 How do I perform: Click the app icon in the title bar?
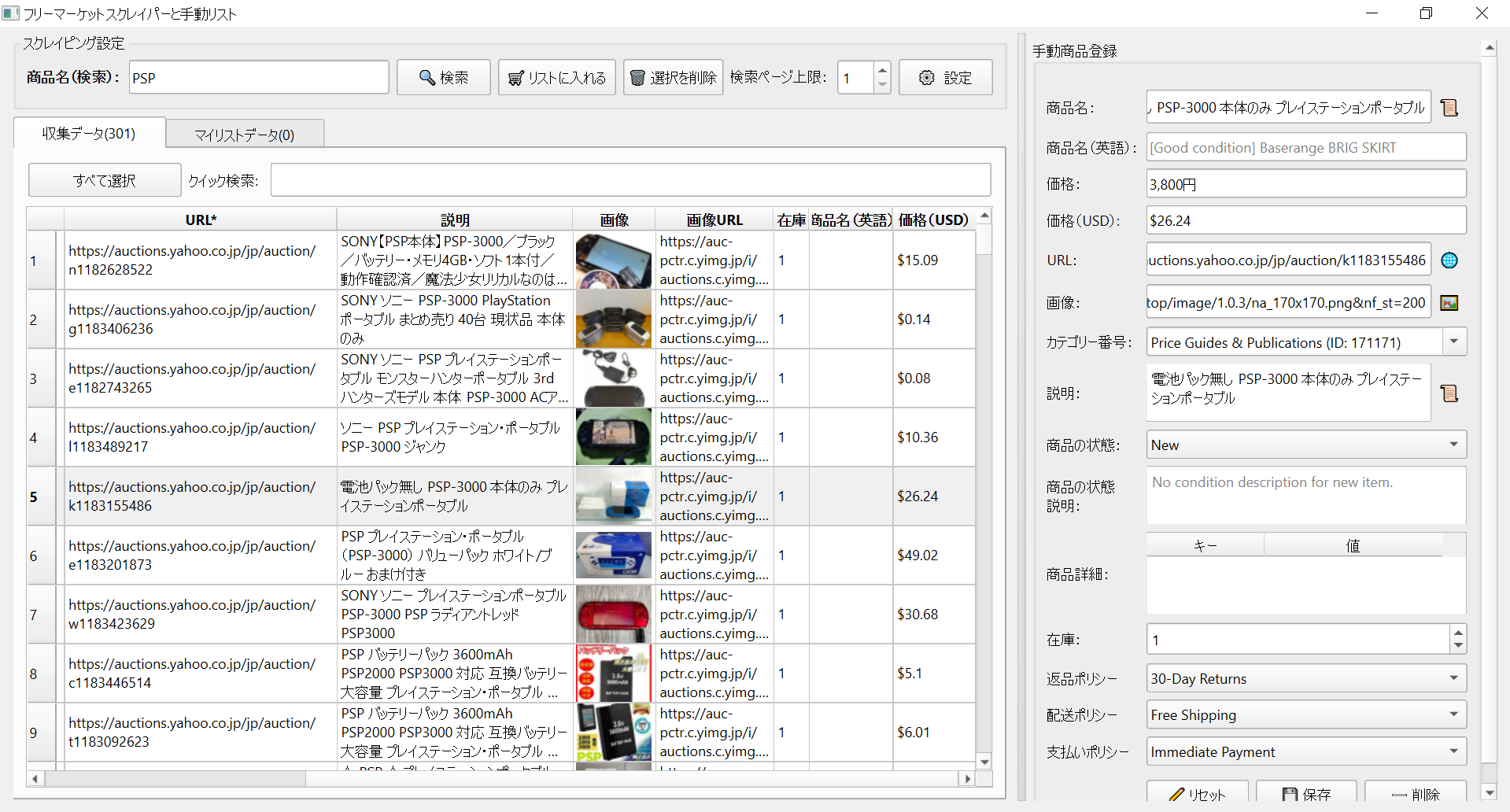[x=10, y=13]
